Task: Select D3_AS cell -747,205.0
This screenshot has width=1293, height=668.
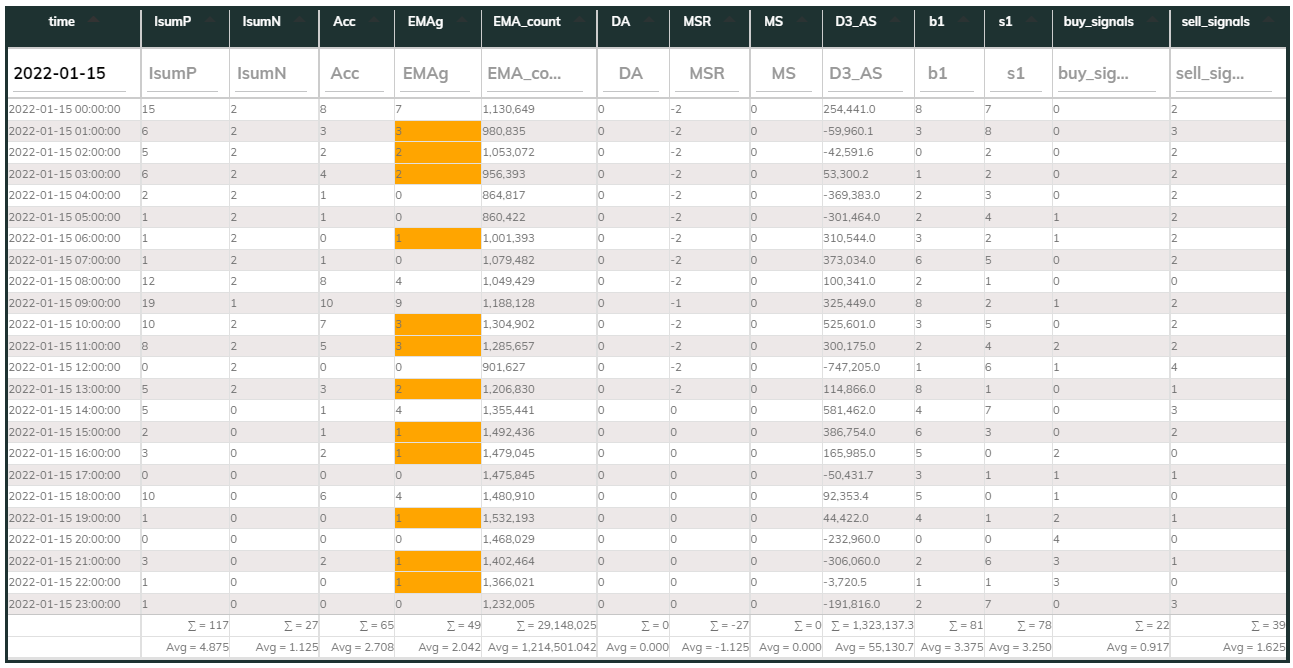Action: (868, 367)
